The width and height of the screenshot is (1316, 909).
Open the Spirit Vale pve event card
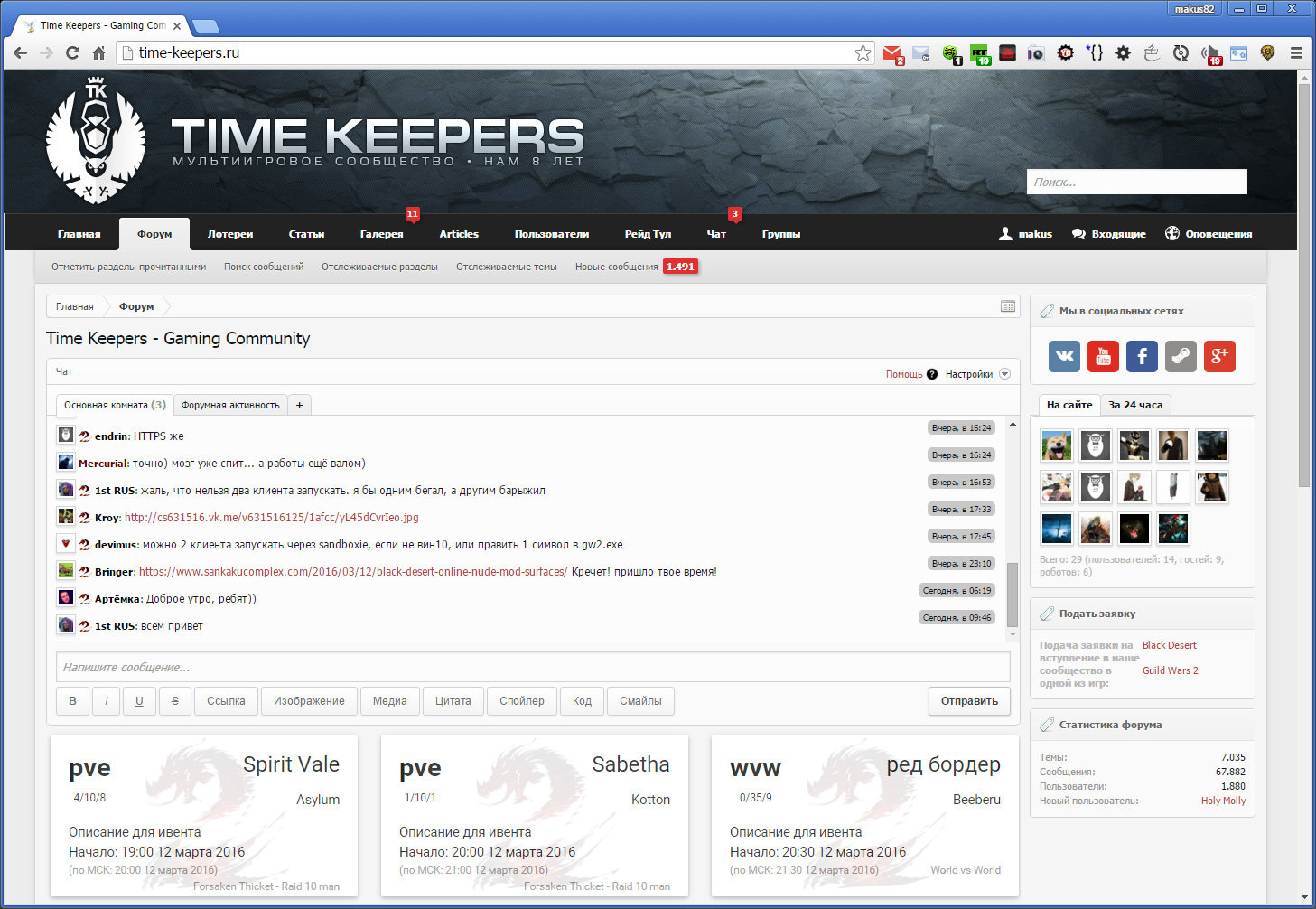pos(204,816)
